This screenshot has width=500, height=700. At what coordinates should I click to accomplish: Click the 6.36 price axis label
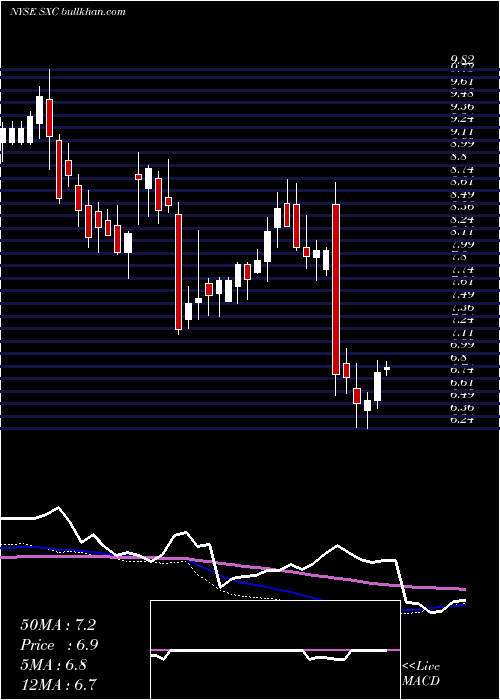(x=462, y=407)
